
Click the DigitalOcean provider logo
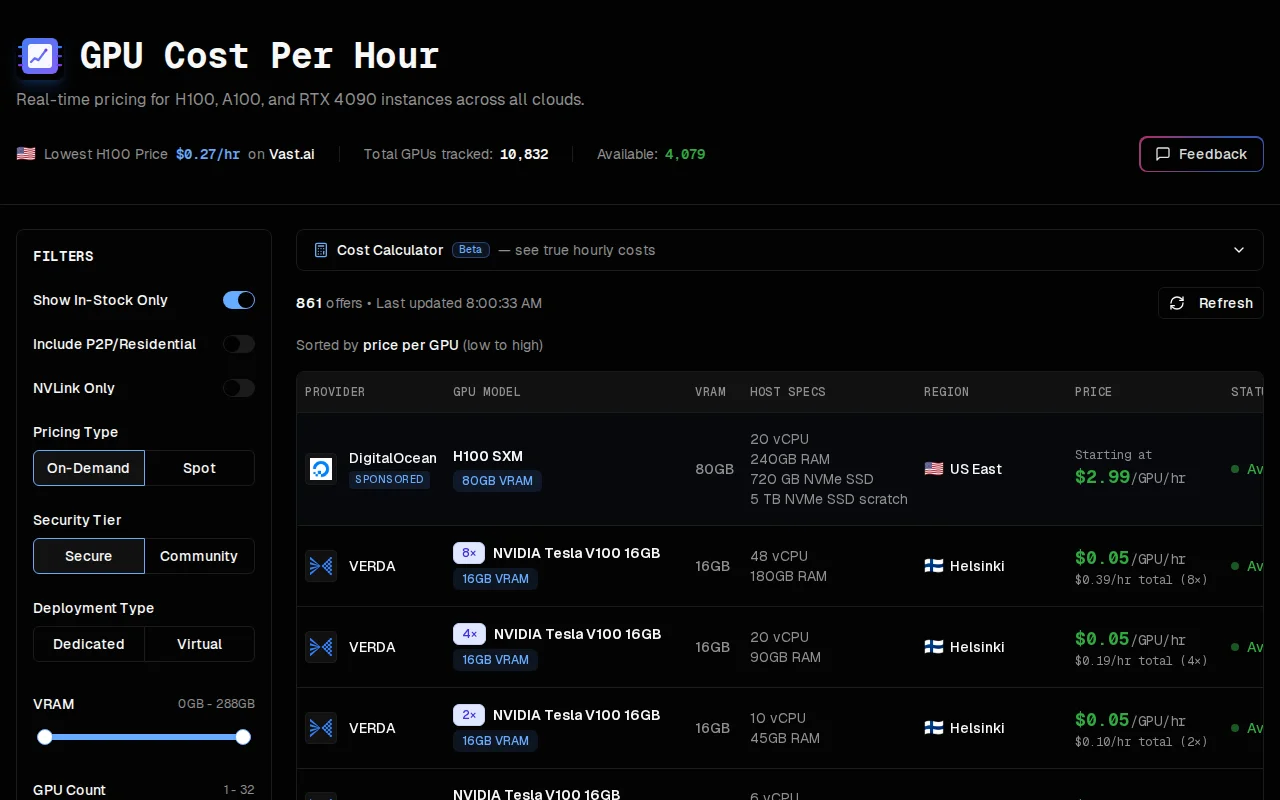click(x=321, y=469)
